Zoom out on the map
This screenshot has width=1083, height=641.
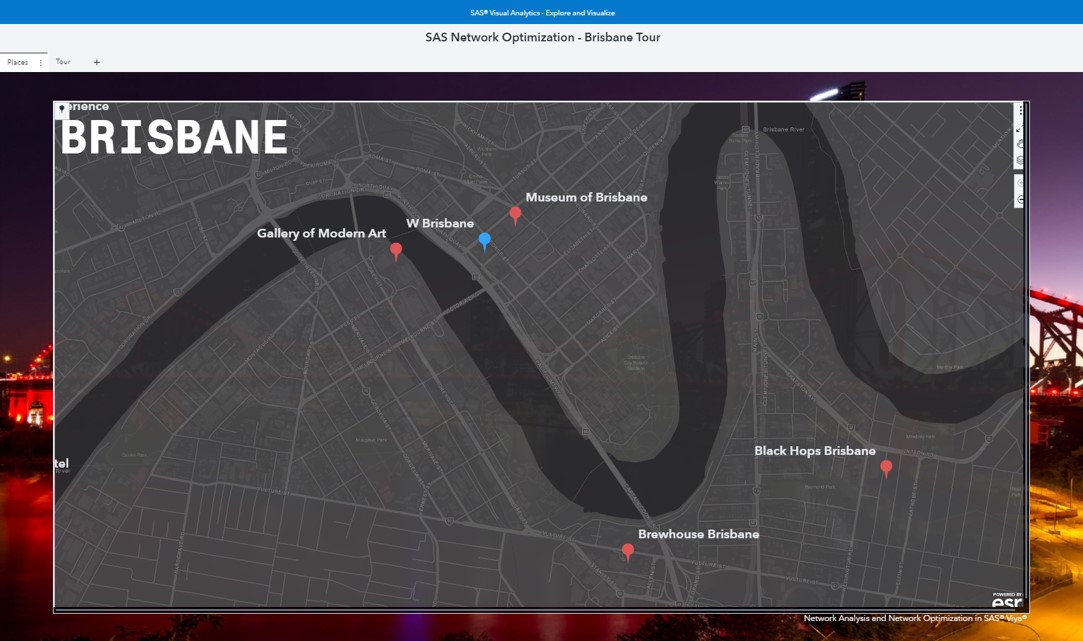pyautogui.click(x=1019, y=200)
